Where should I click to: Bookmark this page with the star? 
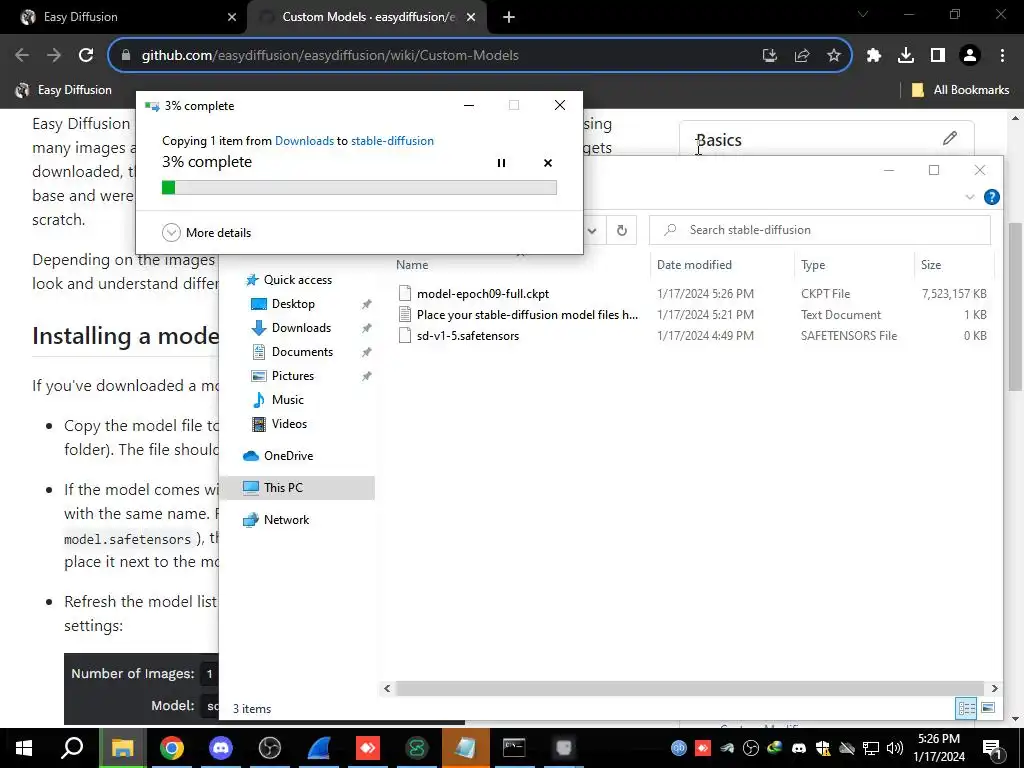coord(834,56)
